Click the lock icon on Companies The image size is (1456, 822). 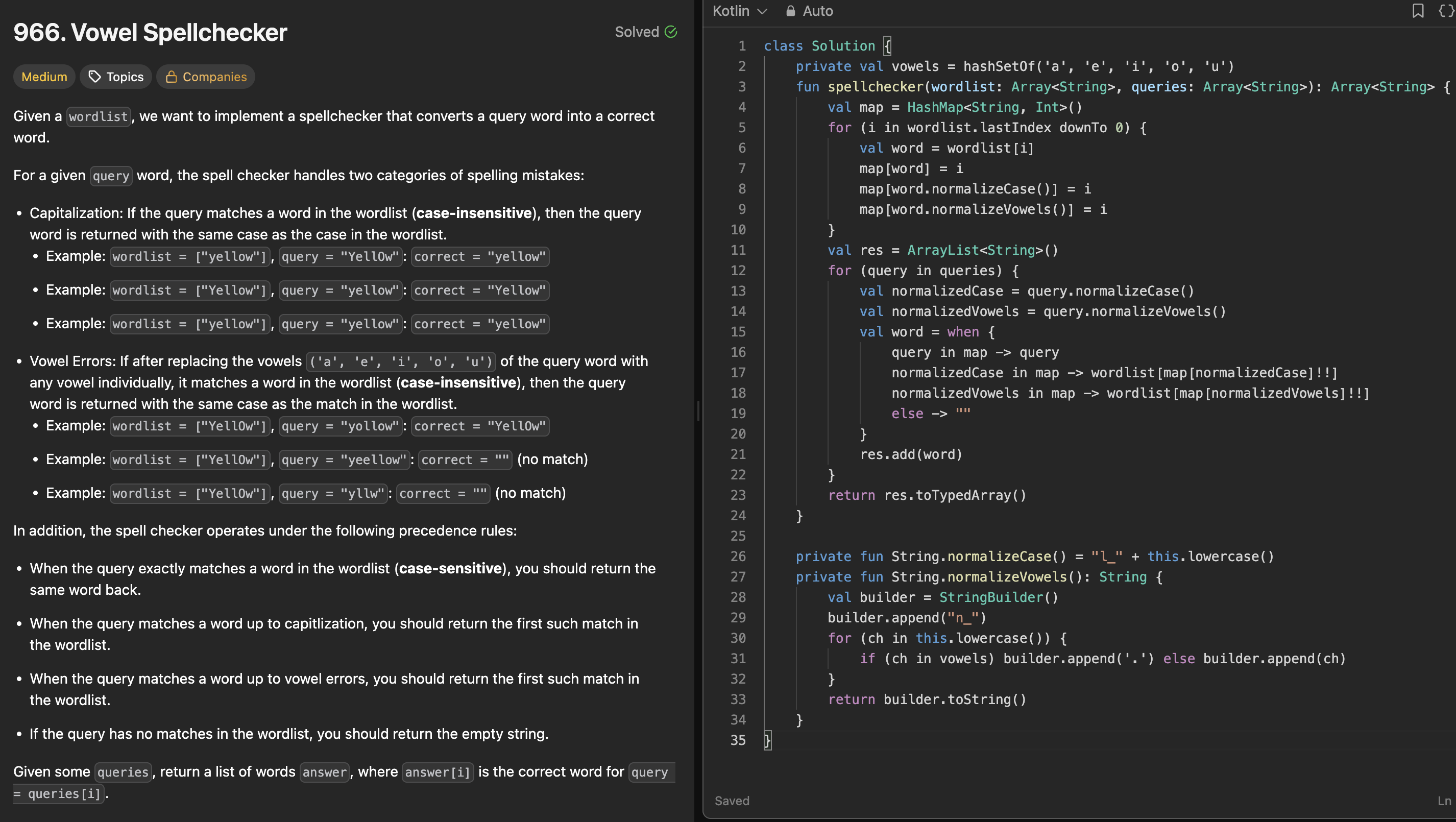[171, 76]
